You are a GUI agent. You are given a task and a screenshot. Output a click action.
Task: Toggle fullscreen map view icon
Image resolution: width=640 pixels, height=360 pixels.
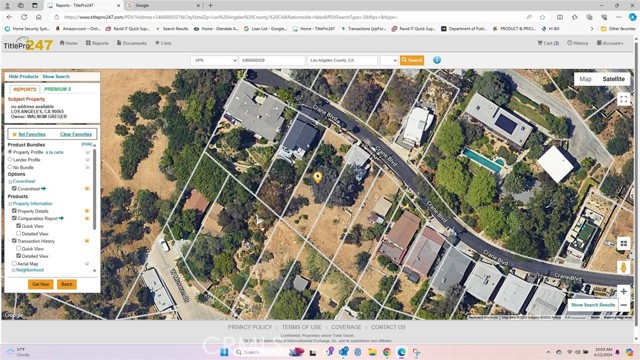click(623, 99)
